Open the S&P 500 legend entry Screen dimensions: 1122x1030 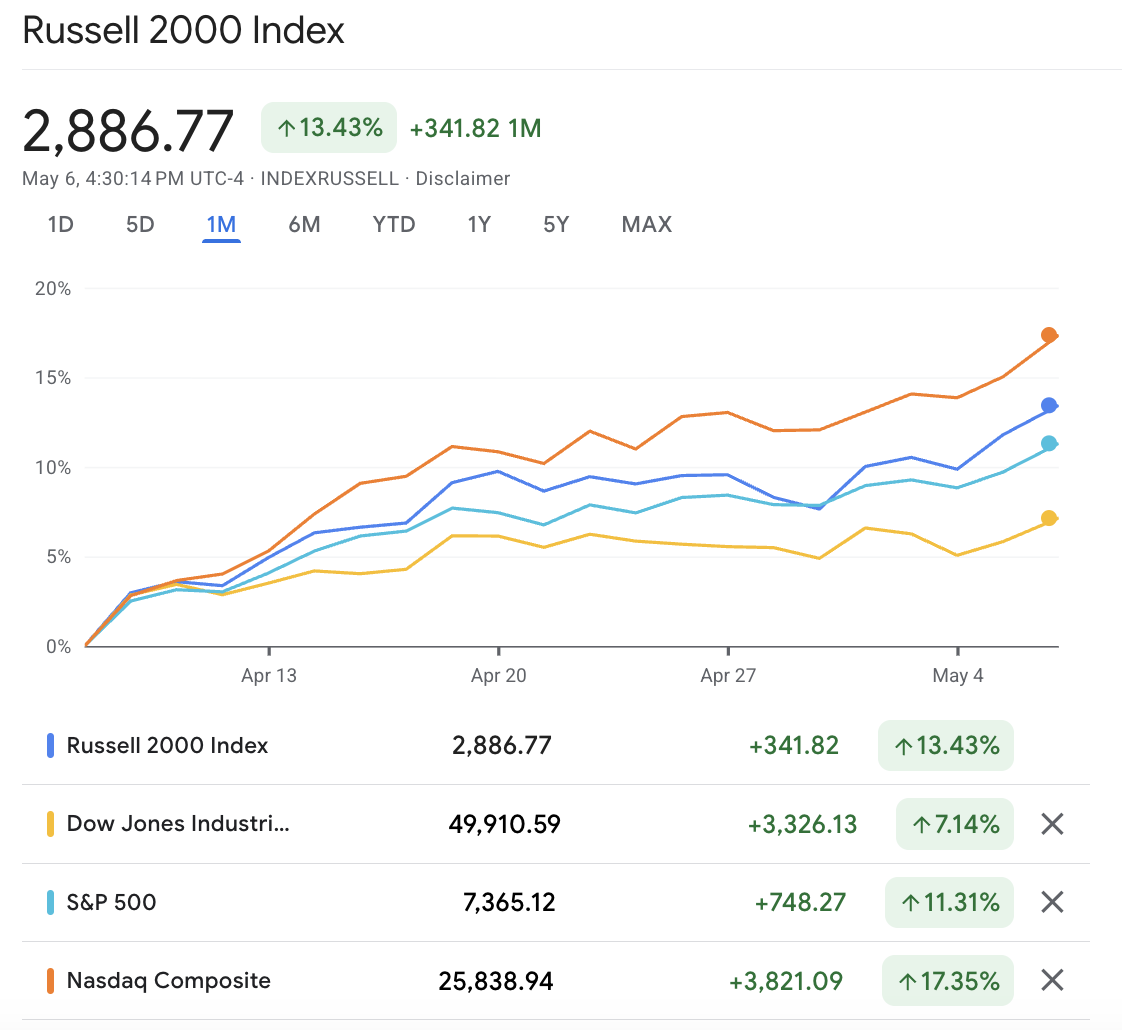111,902
